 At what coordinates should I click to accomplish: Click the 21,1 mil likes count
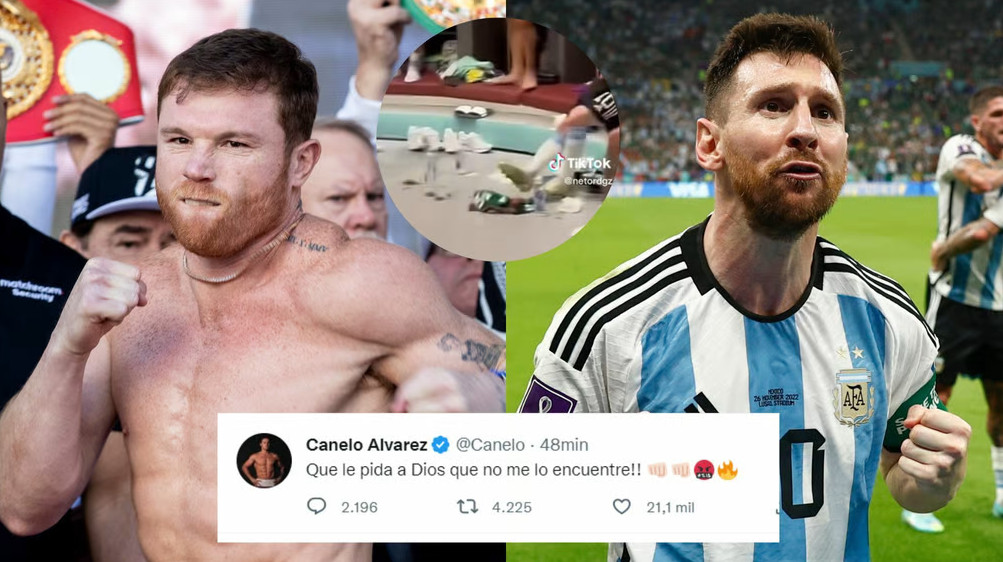(670, 507)
